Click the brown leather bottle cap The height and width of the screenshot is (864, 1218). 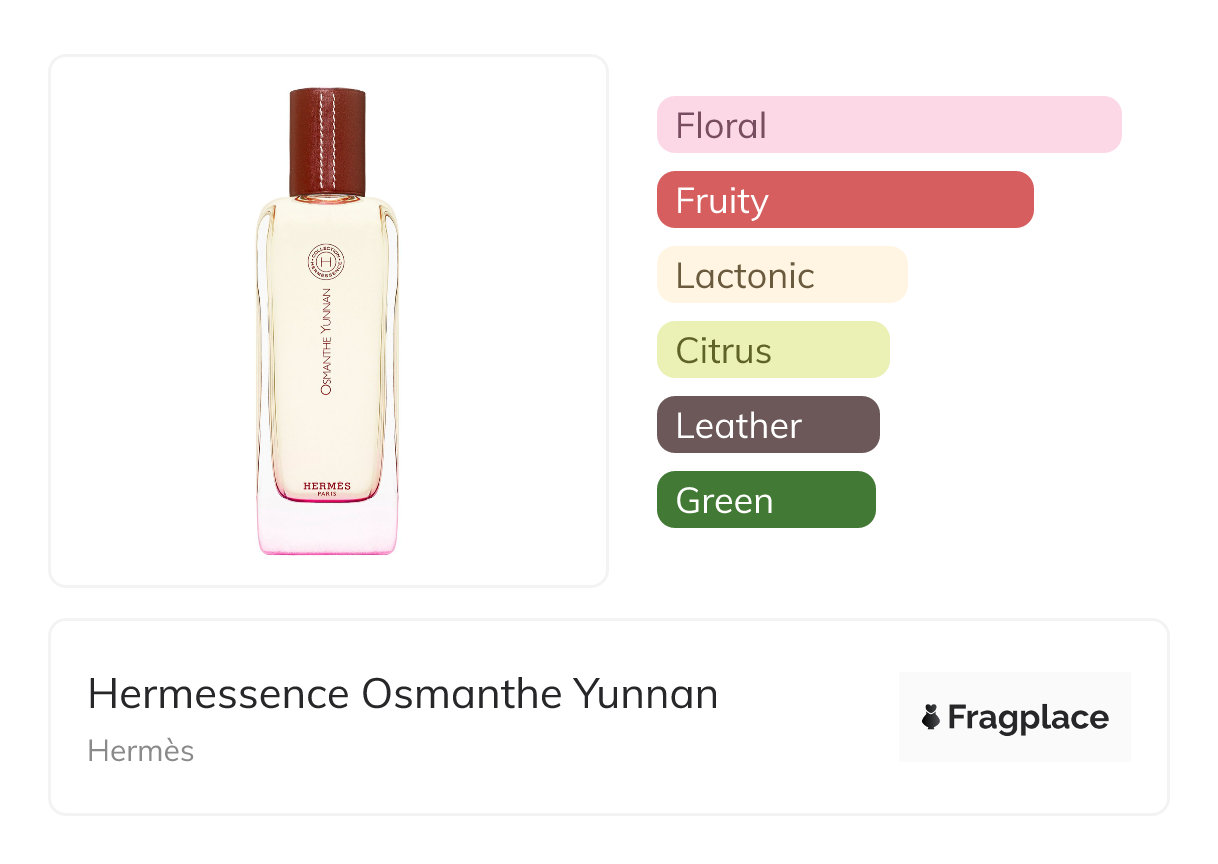pyautogui.click(x=328, y=142)
